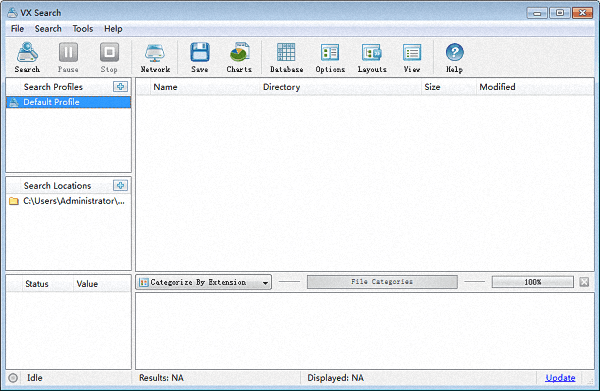Save results using the Save floppy icon
The image size is (600, 391).
[200, 57]
